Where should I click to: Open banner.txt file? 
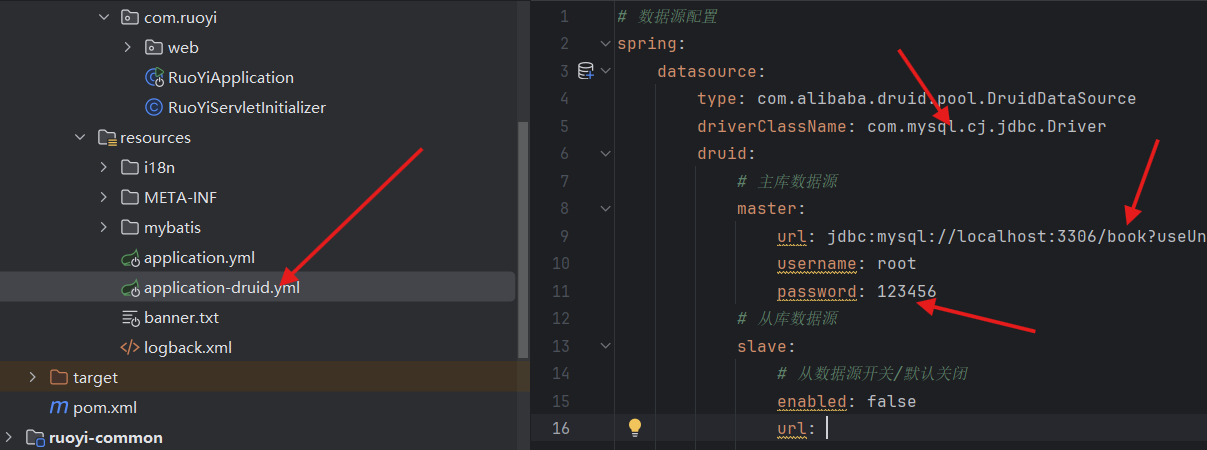point(181,318)
